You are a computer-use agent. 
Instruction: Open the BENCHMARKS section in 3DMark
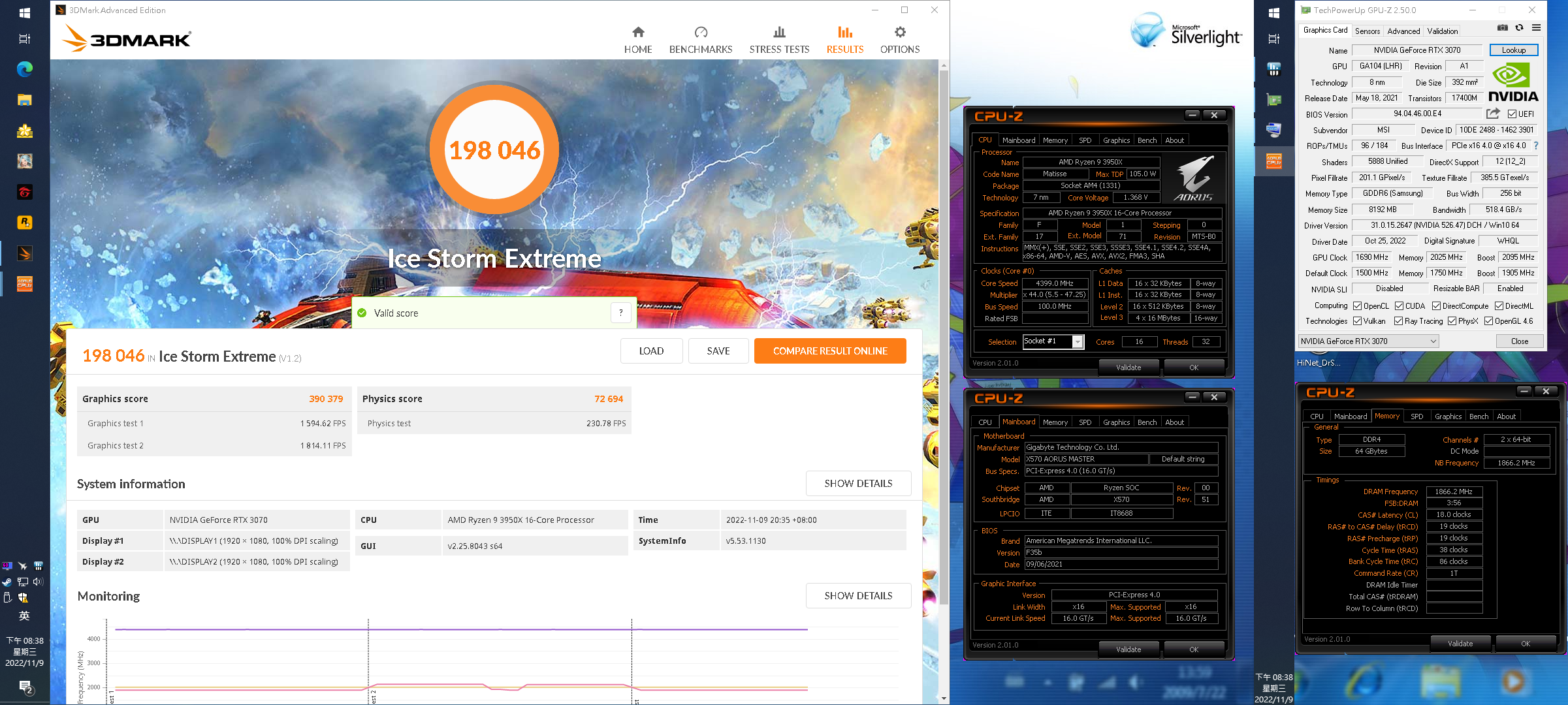click(701, 40)
